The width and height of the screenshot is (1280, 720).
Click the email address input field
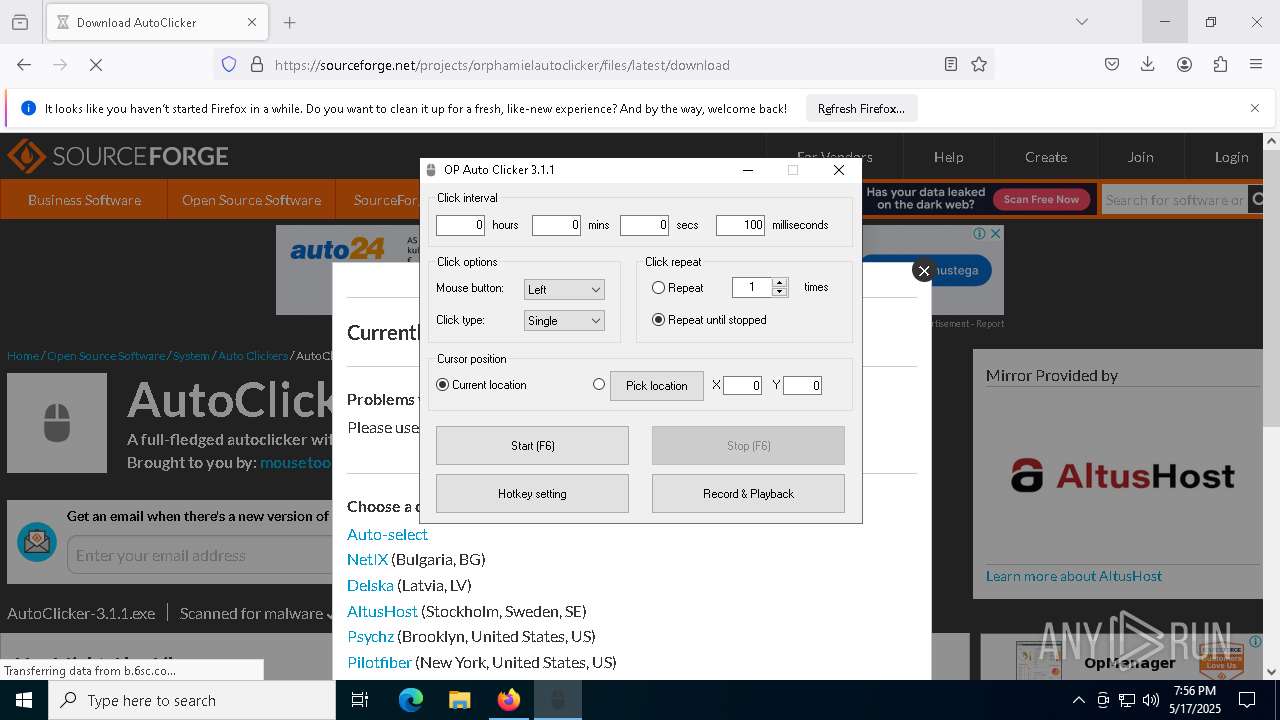pos(200,555)
